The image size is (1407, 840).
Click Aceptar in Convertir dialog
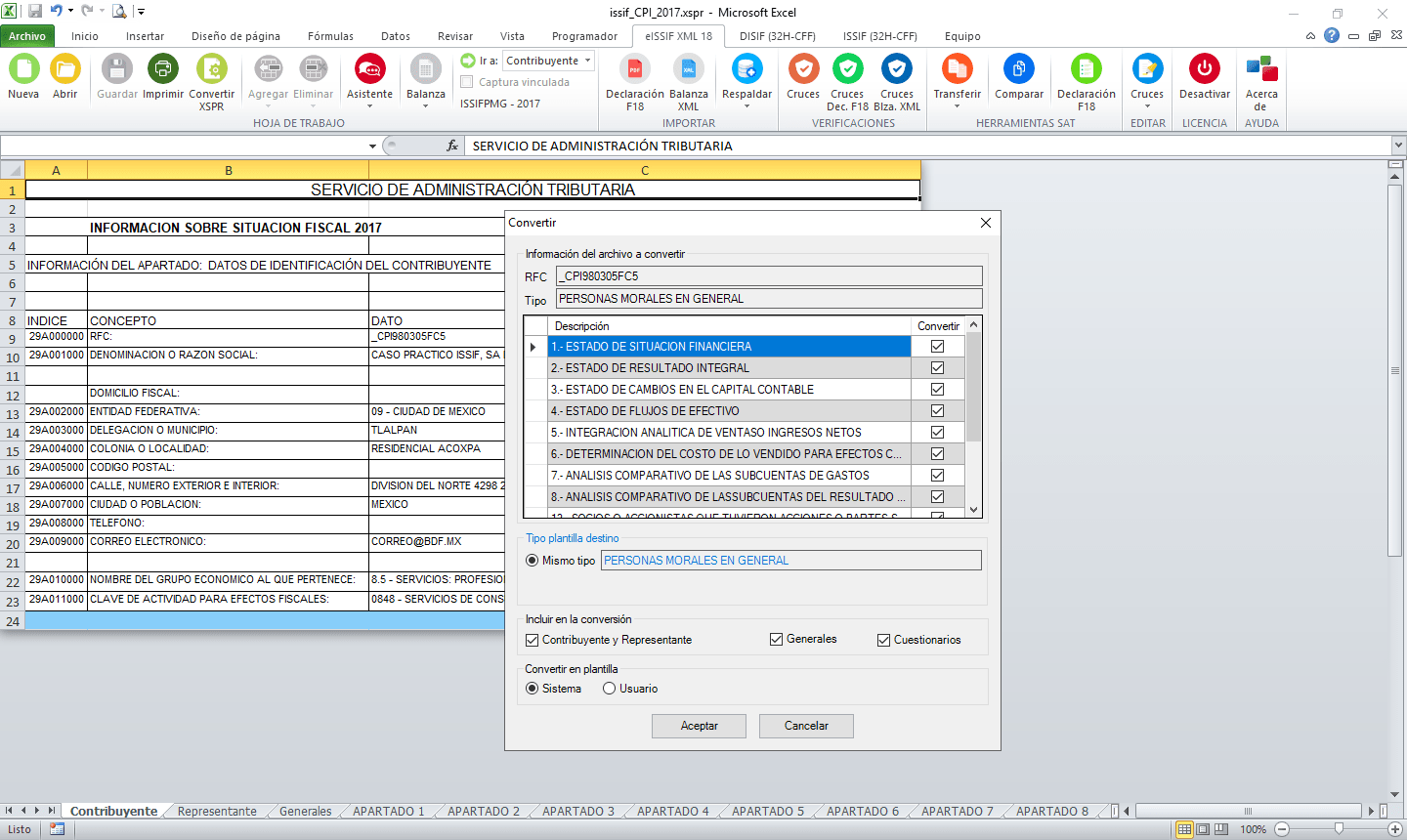click(700, 726)
